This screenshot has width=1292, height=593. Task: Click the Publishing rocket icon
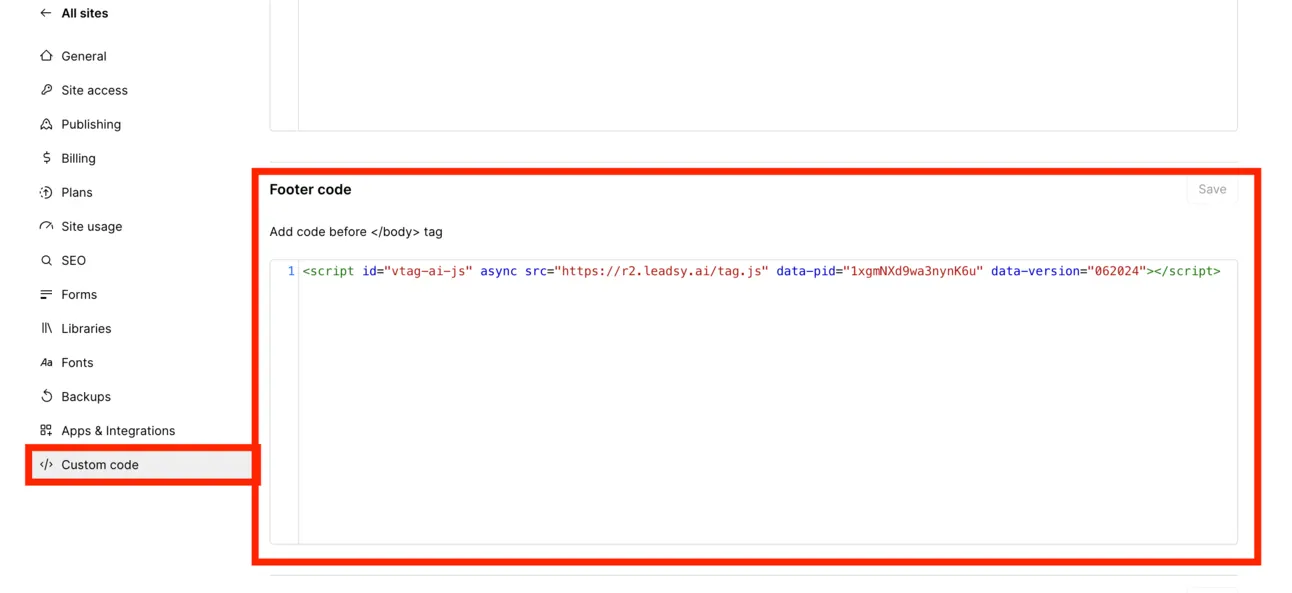pyautogui.click(x=46, y=124)
